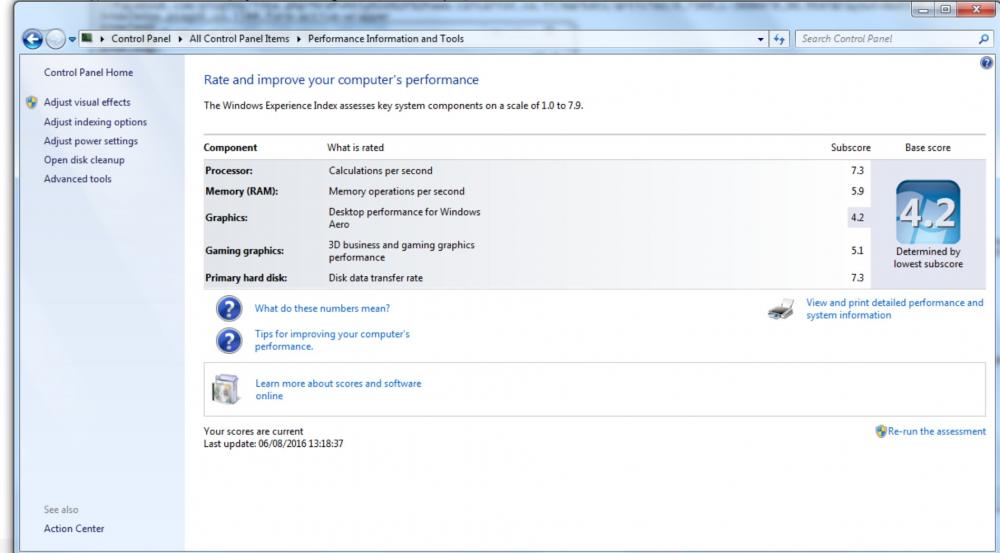Open address bar history dropdown arrow
The width and height of the screenshot is (1000, 553).
[x=760, y=39]
